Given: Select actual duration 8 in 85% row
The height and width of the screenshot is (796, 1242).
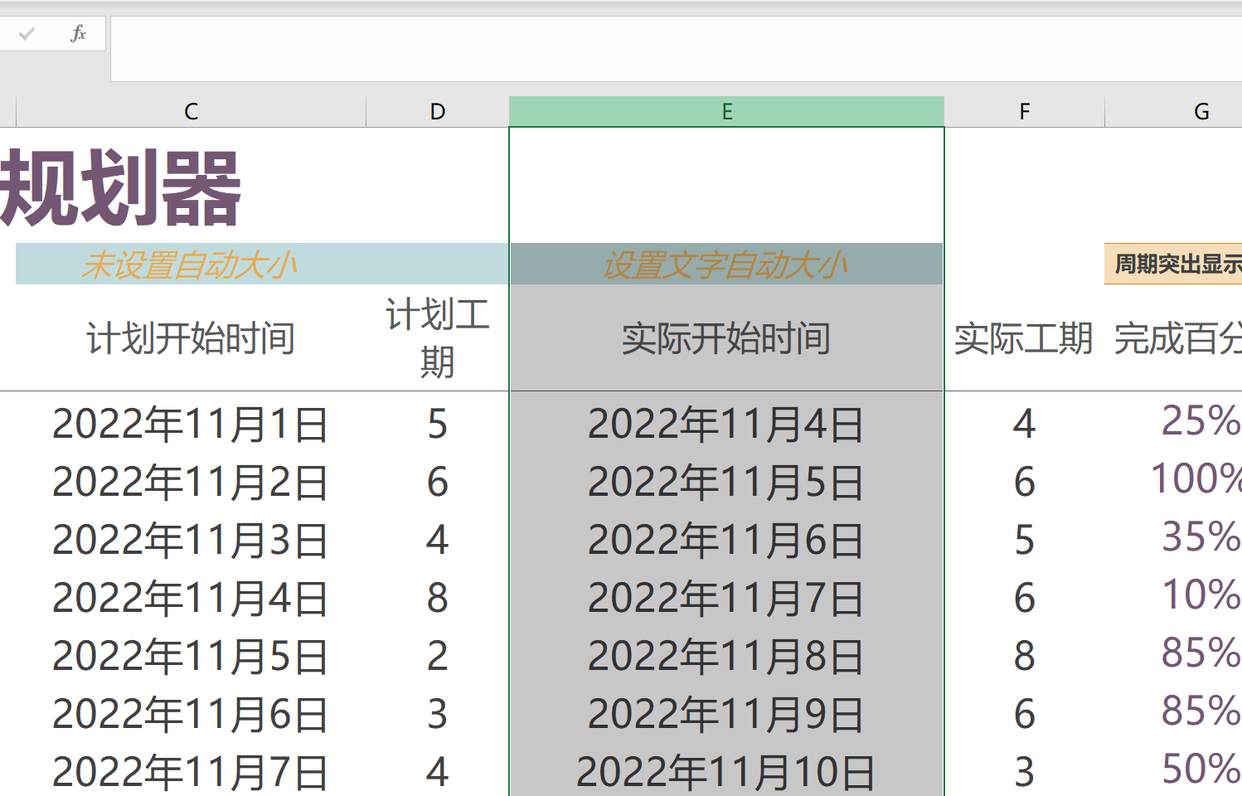Looking at the screenshot, I should [x=1024, y=656].
